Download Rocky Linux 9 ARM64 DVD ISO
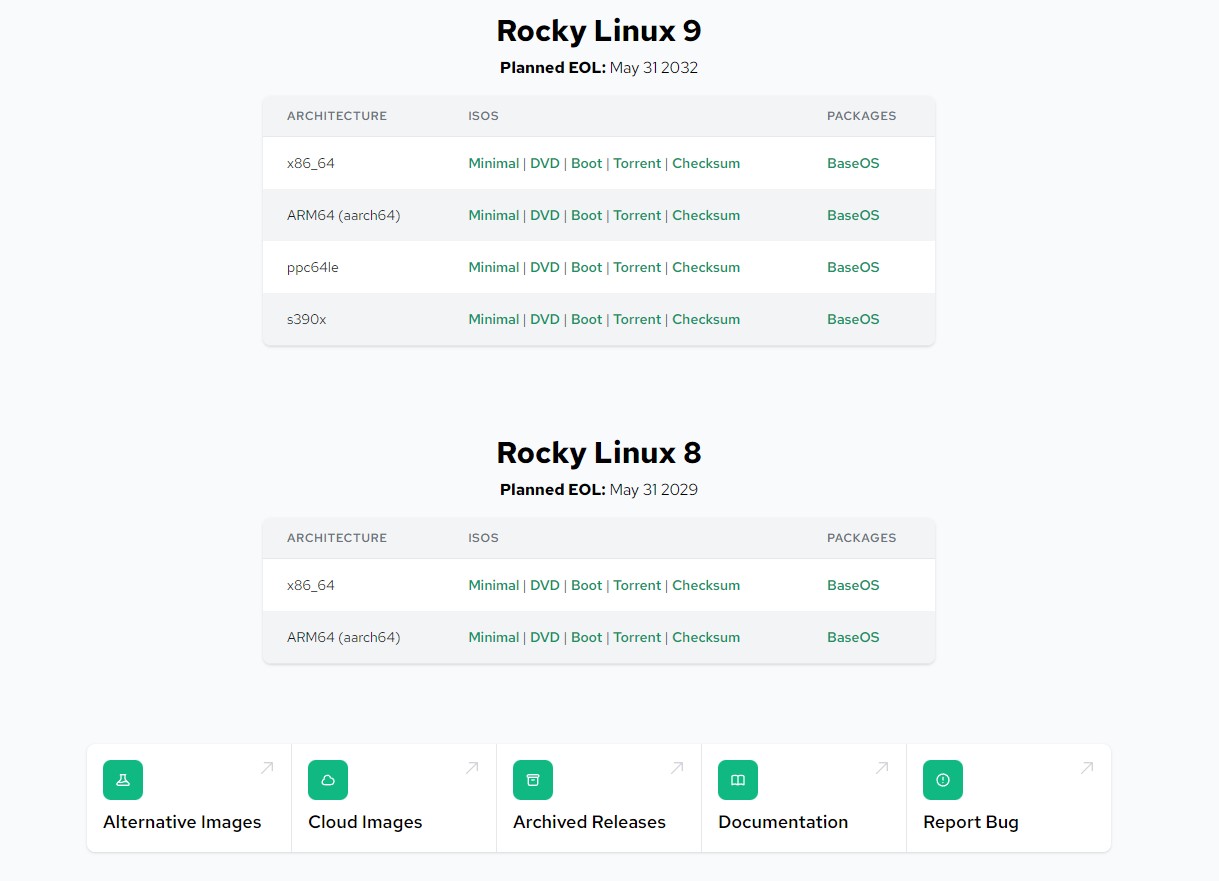This screenshot has height=881, width=1219. click(545, 215)
